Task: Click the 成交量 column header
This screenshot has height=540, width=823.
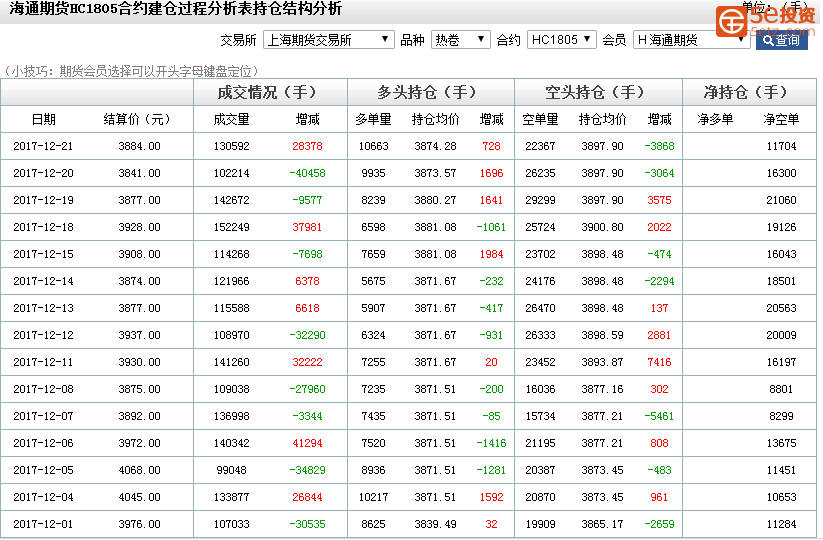Action: pyautogui.click(x=231, y=120)
